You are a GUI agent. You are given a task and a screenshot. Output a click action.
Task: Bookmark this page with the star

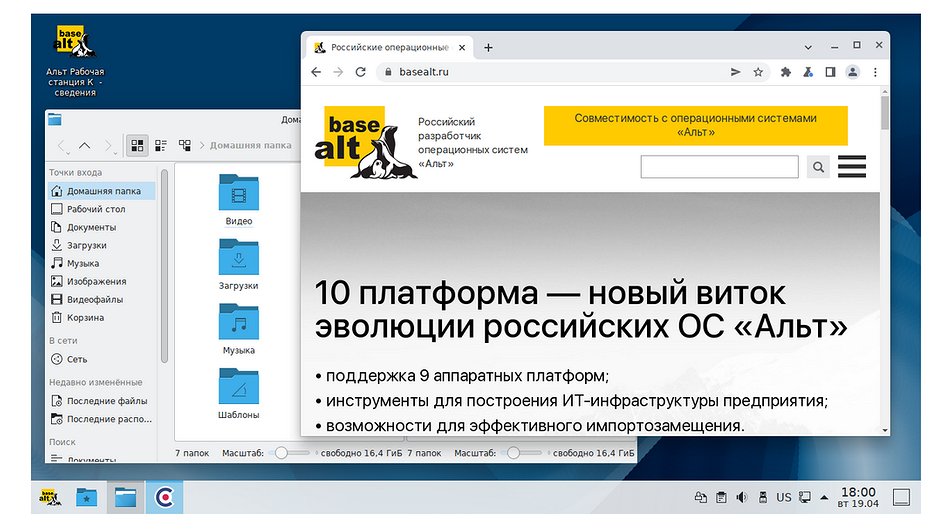coord(758,72)
